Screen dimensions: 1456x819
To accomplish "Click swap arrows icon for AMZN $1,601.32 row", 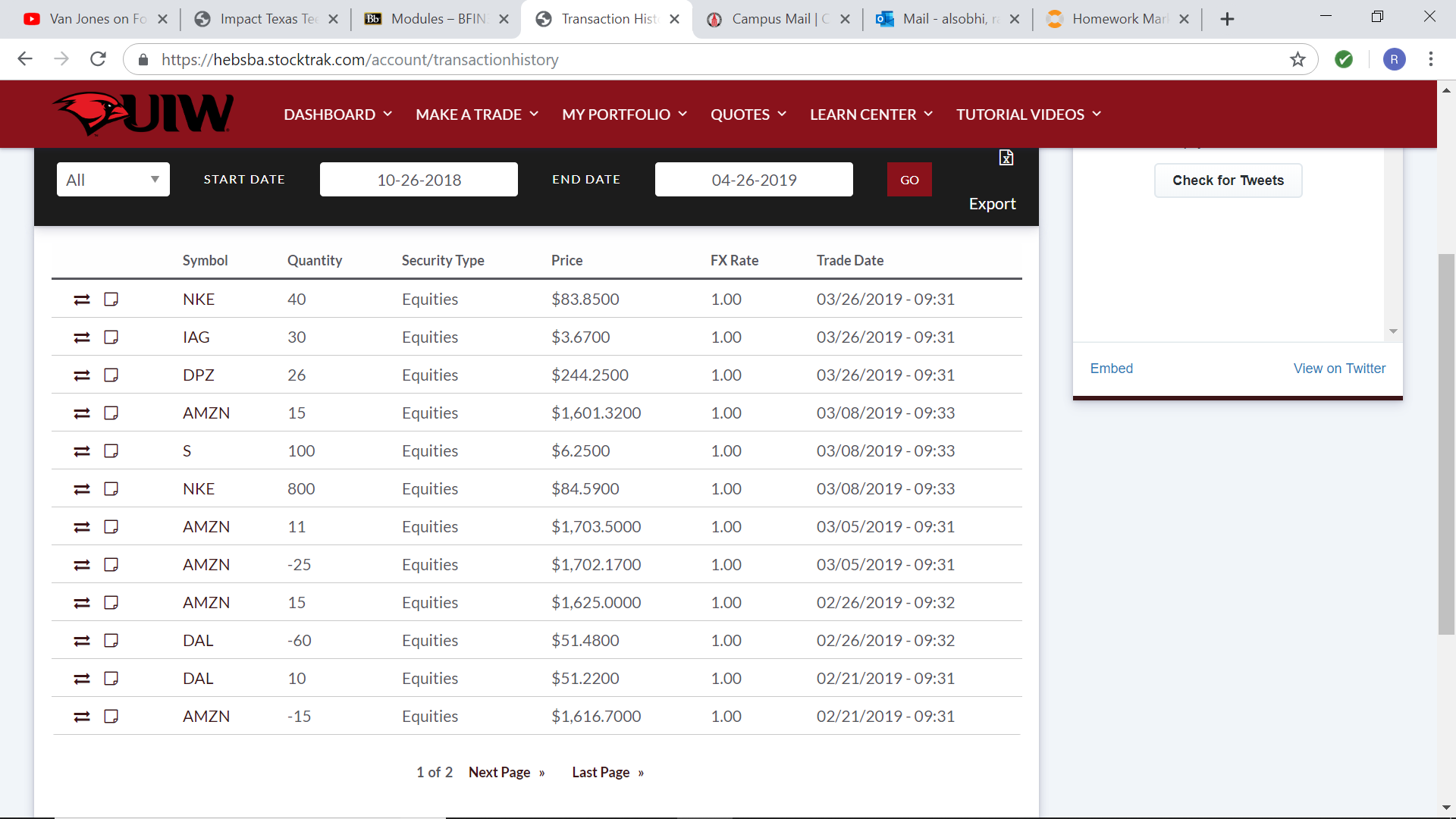I will click(x=82, y=413).
